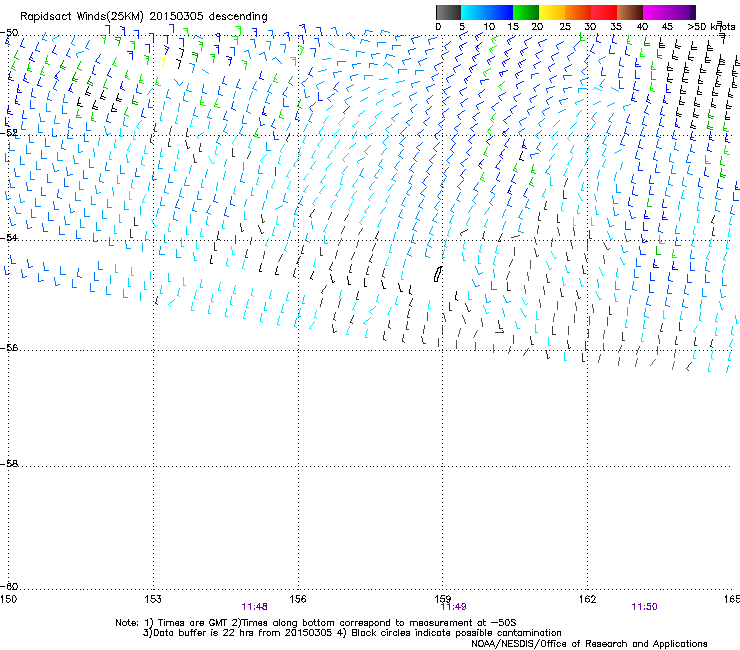Click the legend tick label 25
Viewport: 740px width, 650px height.
[x=565, y=26]
